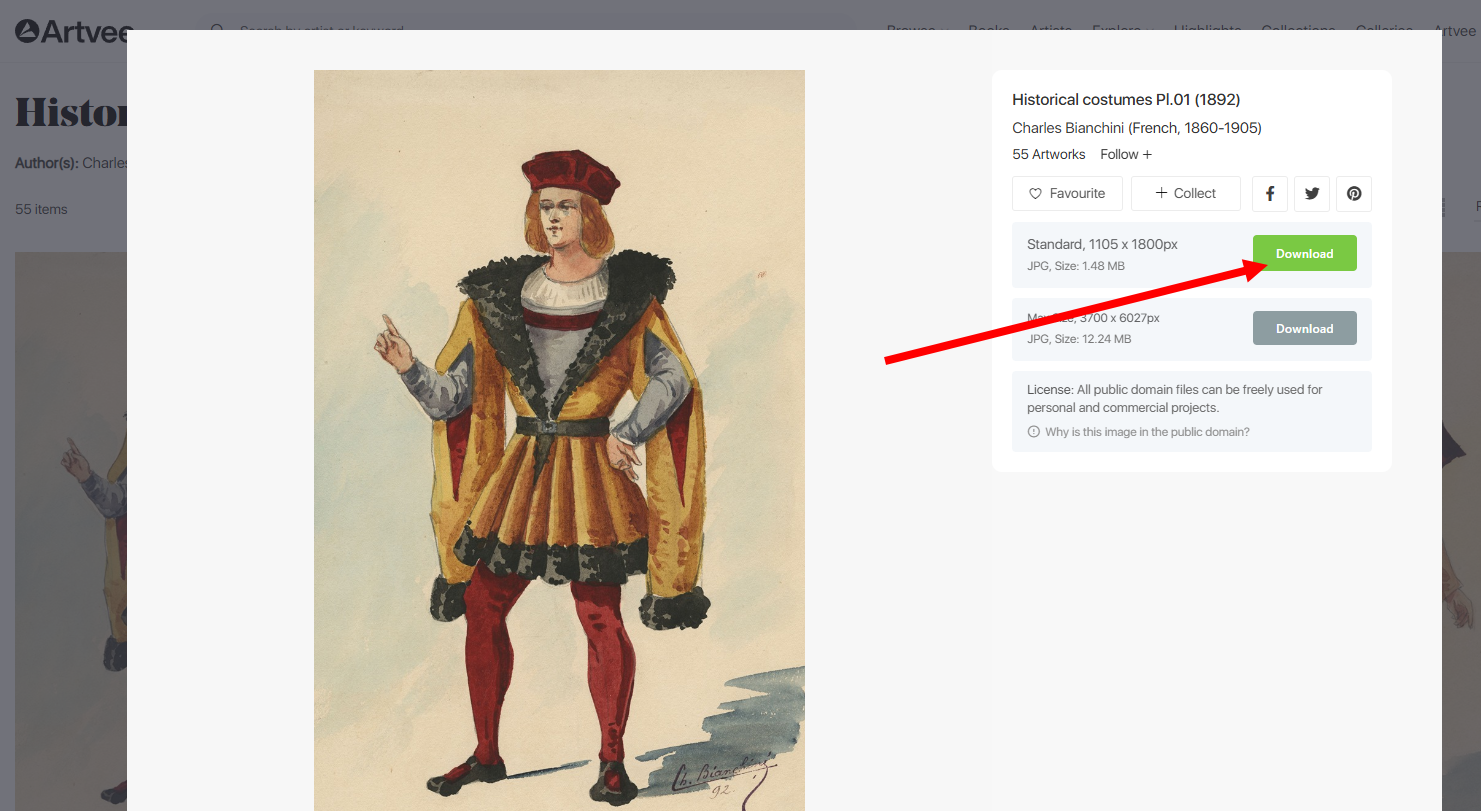Click the 'JPG, Size: 1.48 MB' text
The height and width of the screenshot is (811, 1481).
tap(1076, 266)
